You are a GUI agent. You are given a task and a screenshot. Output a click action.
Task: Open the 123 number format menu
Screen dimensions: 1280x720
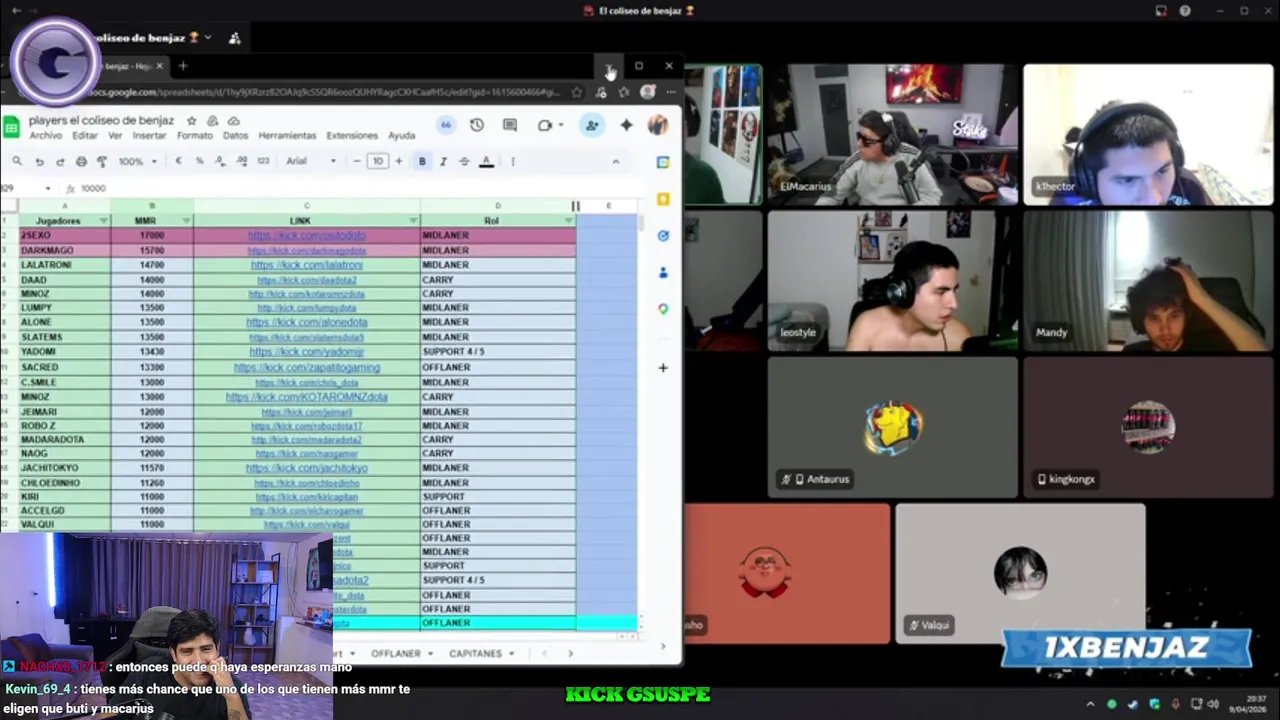pyautogui.click(x=263, y=161)
